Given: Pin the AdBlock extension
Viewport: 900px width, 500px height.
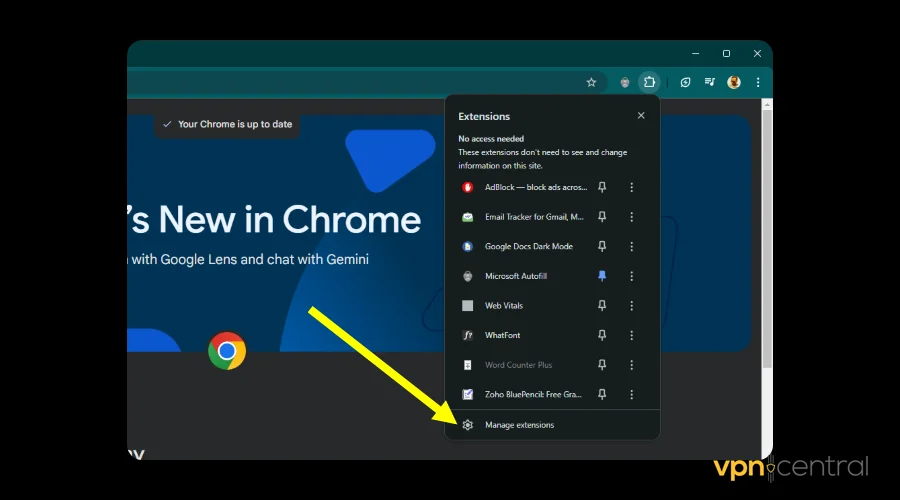Looking at the screenshot, I should (602, 187).
